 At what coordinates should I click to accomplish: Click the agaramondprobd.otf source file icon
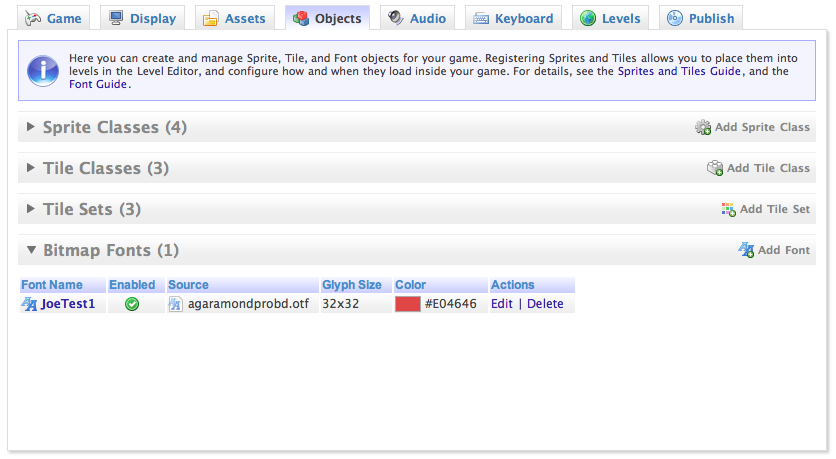click(x=176, y=304)
